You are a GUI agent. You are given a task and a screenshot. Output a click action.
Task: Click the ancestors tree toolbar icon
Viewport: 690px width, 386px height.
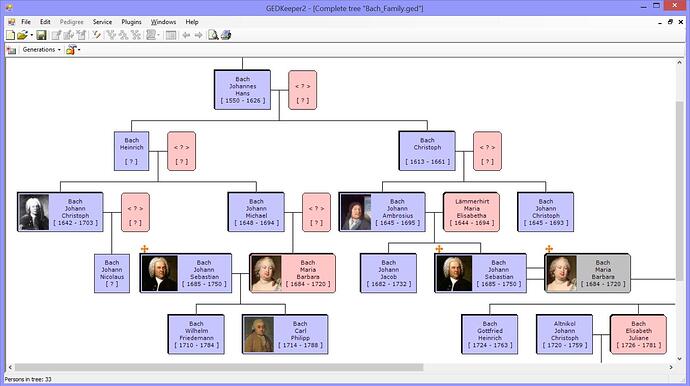(111, 35)
